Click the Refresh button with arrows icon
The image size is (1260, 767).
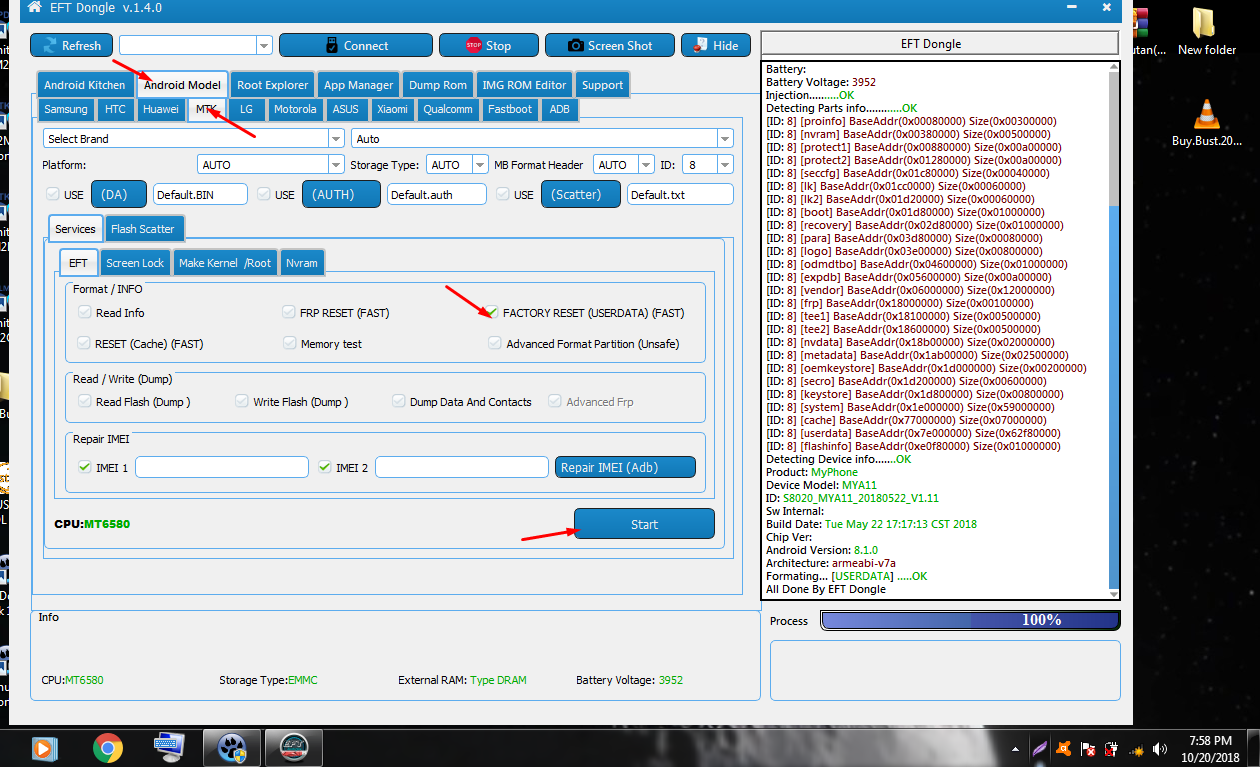point(72,45)
